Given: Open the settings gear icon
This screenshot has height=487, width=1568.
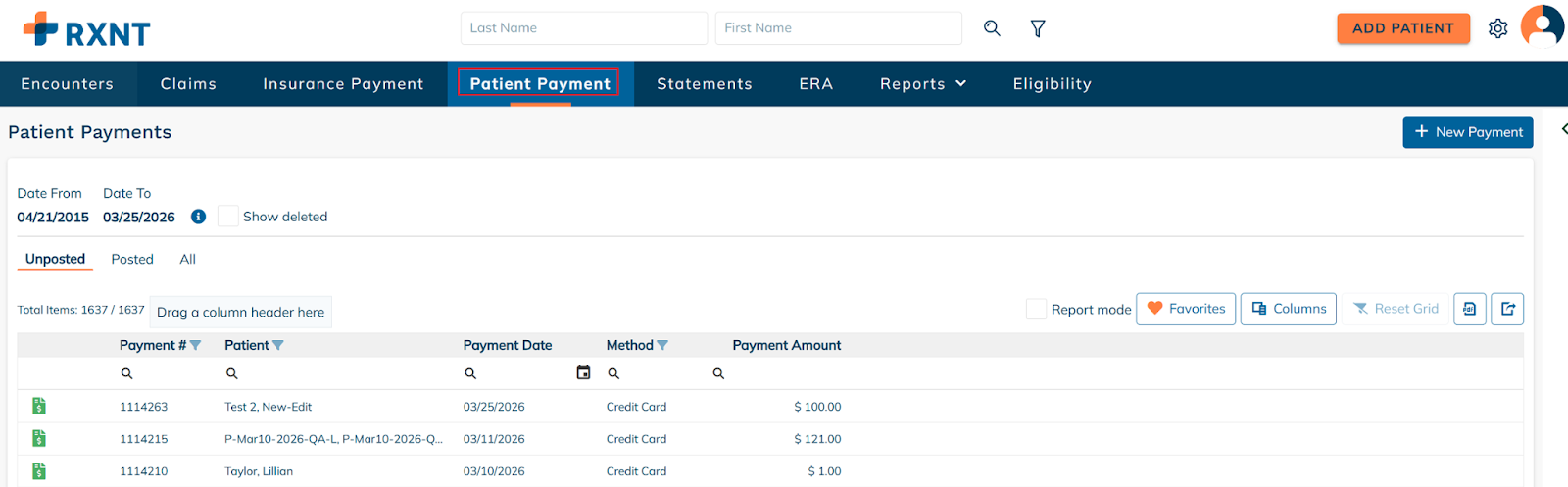Looking at the screenshot, I should (x=1497, y=28).
